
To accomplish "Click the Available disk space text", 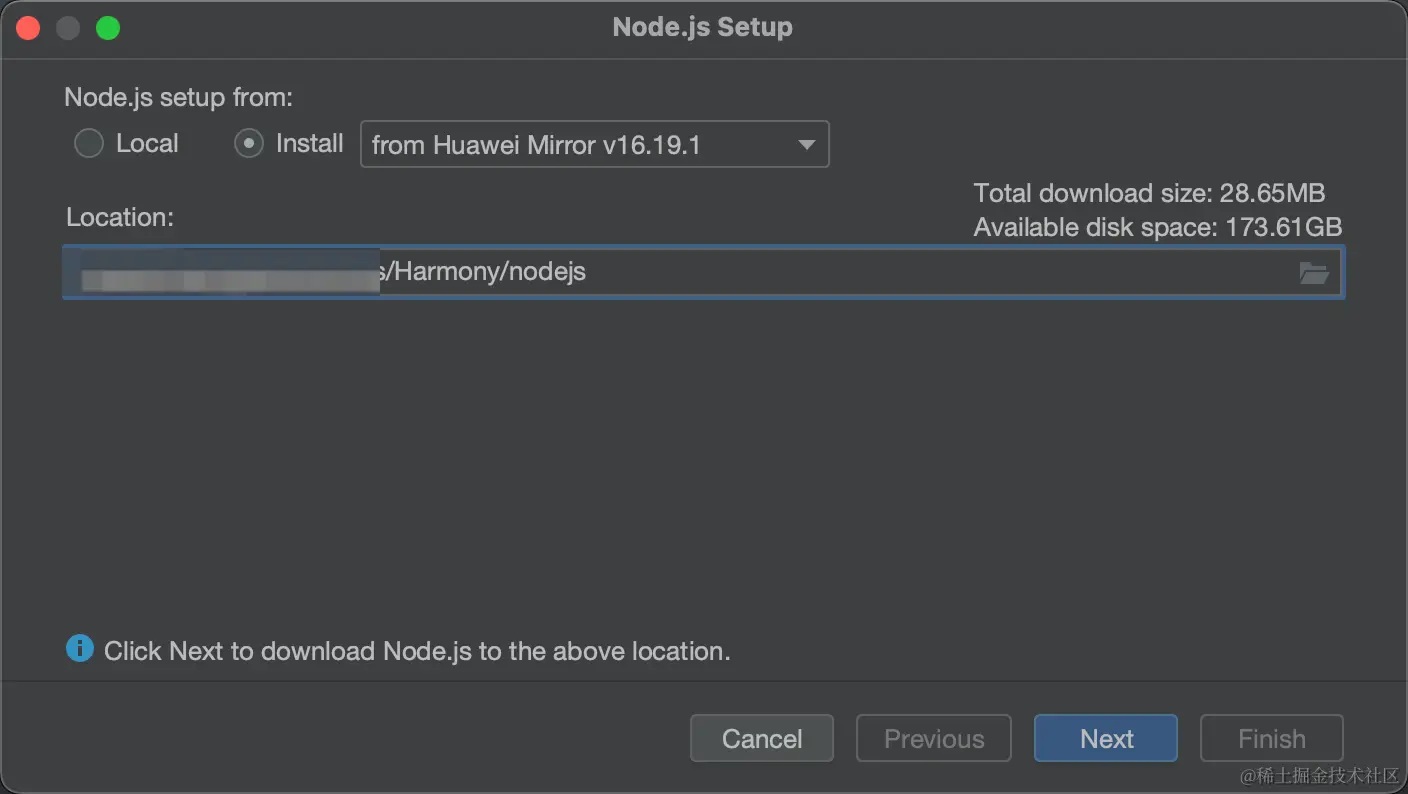I will click(1157, 227).
